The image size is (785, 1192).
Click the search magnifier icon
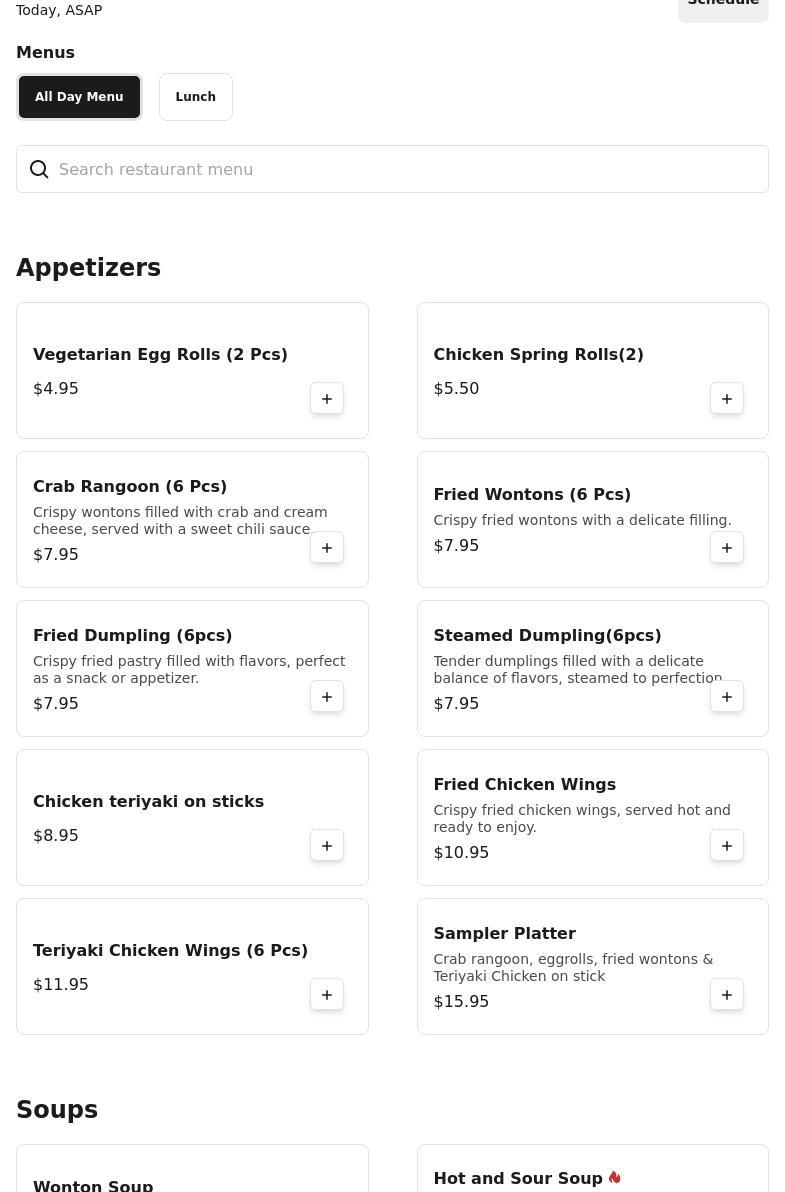pyautogui.click(x=39, y=170)
